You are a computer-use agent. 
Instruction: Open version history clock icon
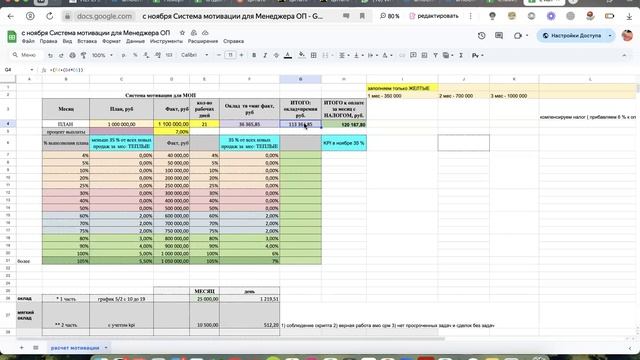click(482, 36)
